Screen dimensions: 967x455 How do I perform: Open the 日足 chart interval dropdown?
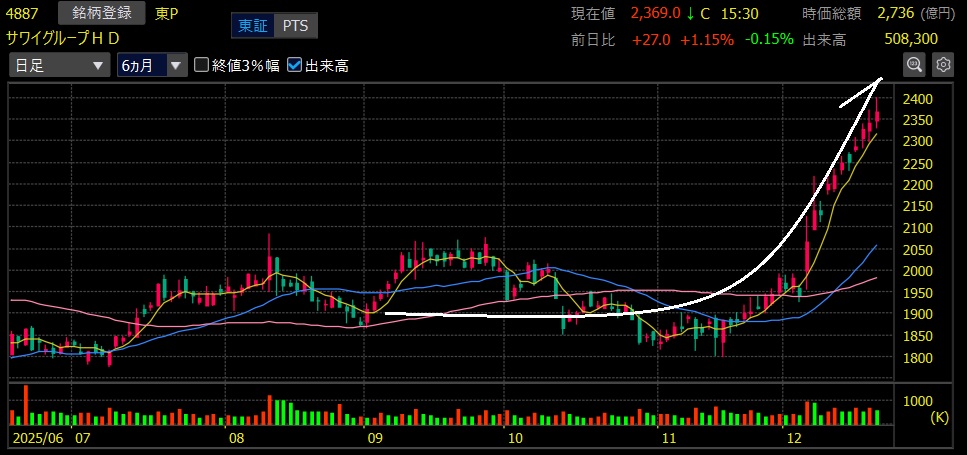tap(59, 65)
